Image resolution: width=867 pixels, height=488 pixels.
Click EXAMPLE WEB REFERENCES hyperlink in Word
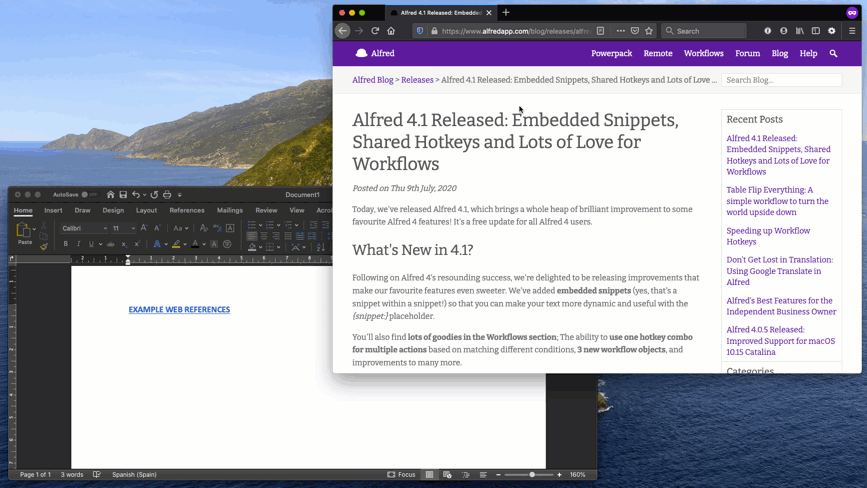(x=179, y=309)
